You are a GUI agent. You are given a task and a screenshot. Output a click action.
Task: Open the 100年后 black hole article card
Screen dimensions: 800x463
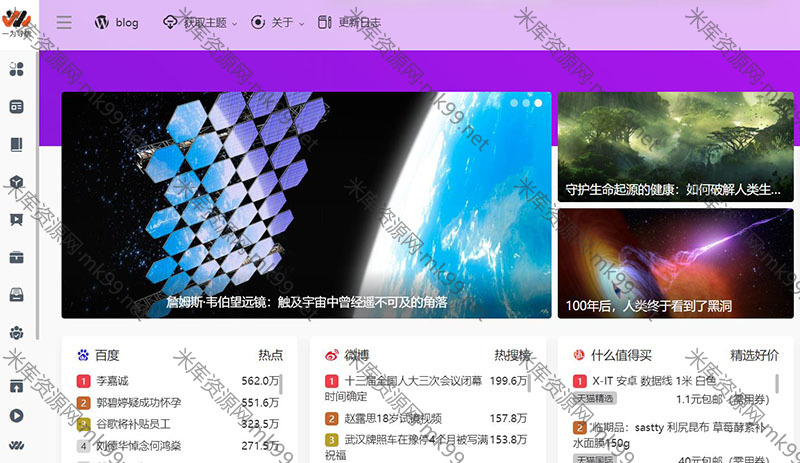676,263
